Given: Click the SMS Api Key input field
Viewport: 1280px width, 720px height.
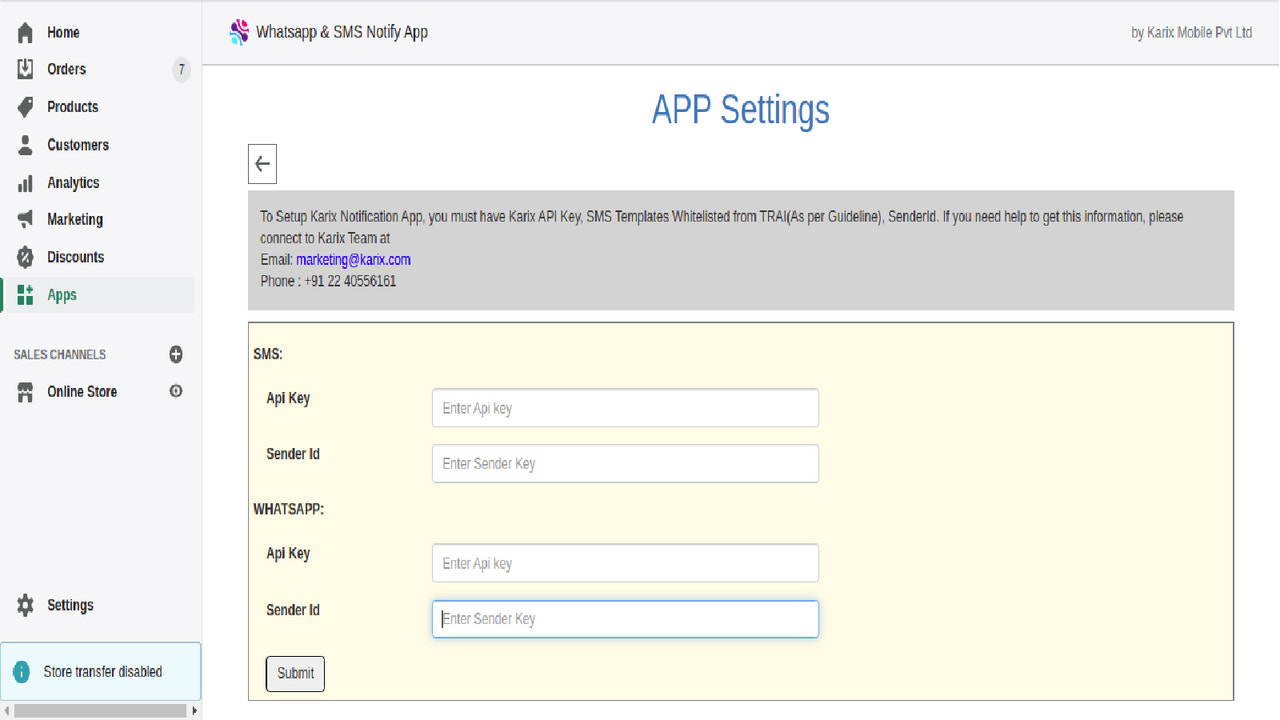Looking at the screenshot, I should click(x=624, y=407).
